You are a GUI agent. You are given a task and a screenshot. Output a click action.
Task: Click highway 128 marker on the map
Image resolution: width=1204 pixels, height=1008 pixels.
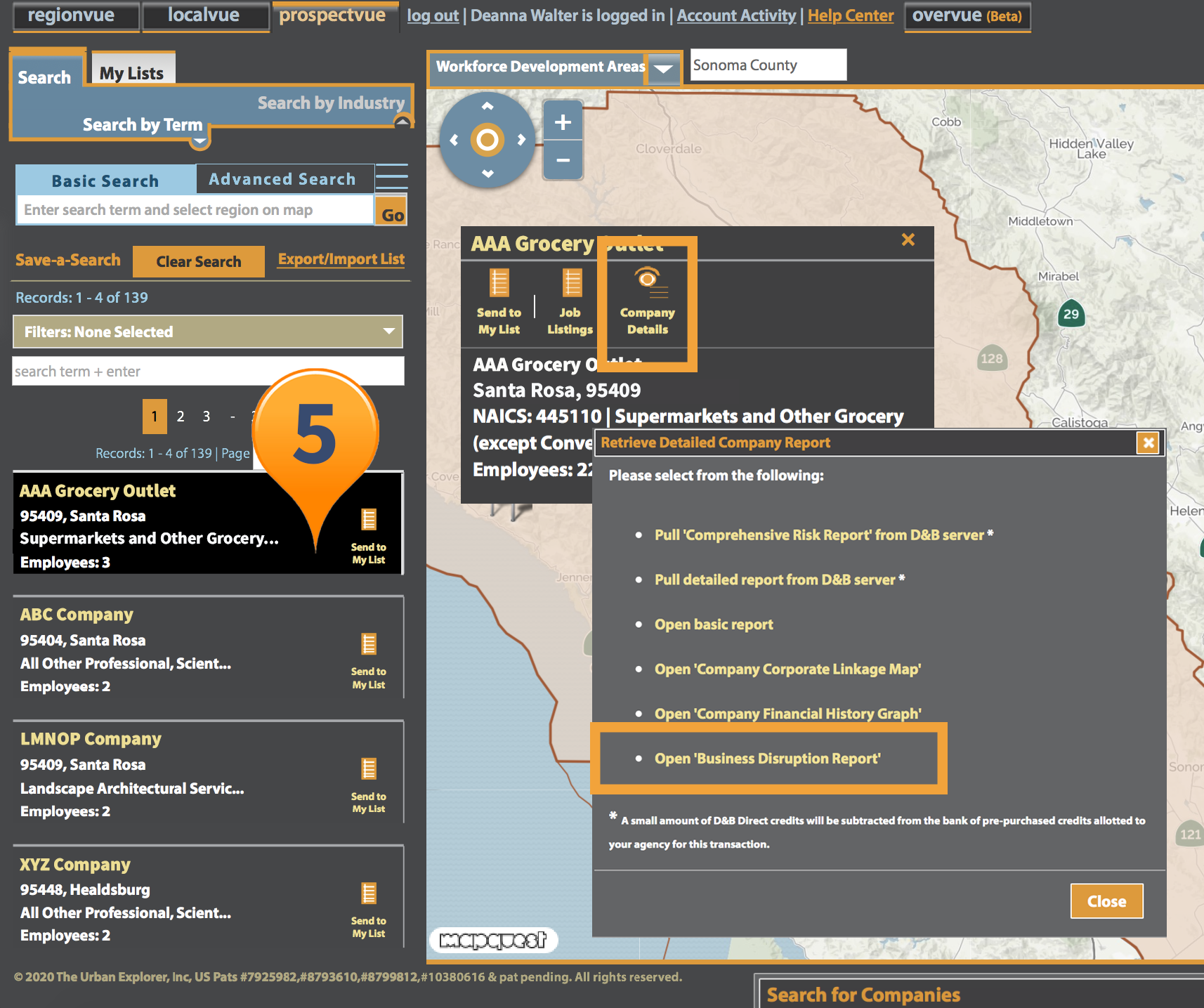[992, 358]
